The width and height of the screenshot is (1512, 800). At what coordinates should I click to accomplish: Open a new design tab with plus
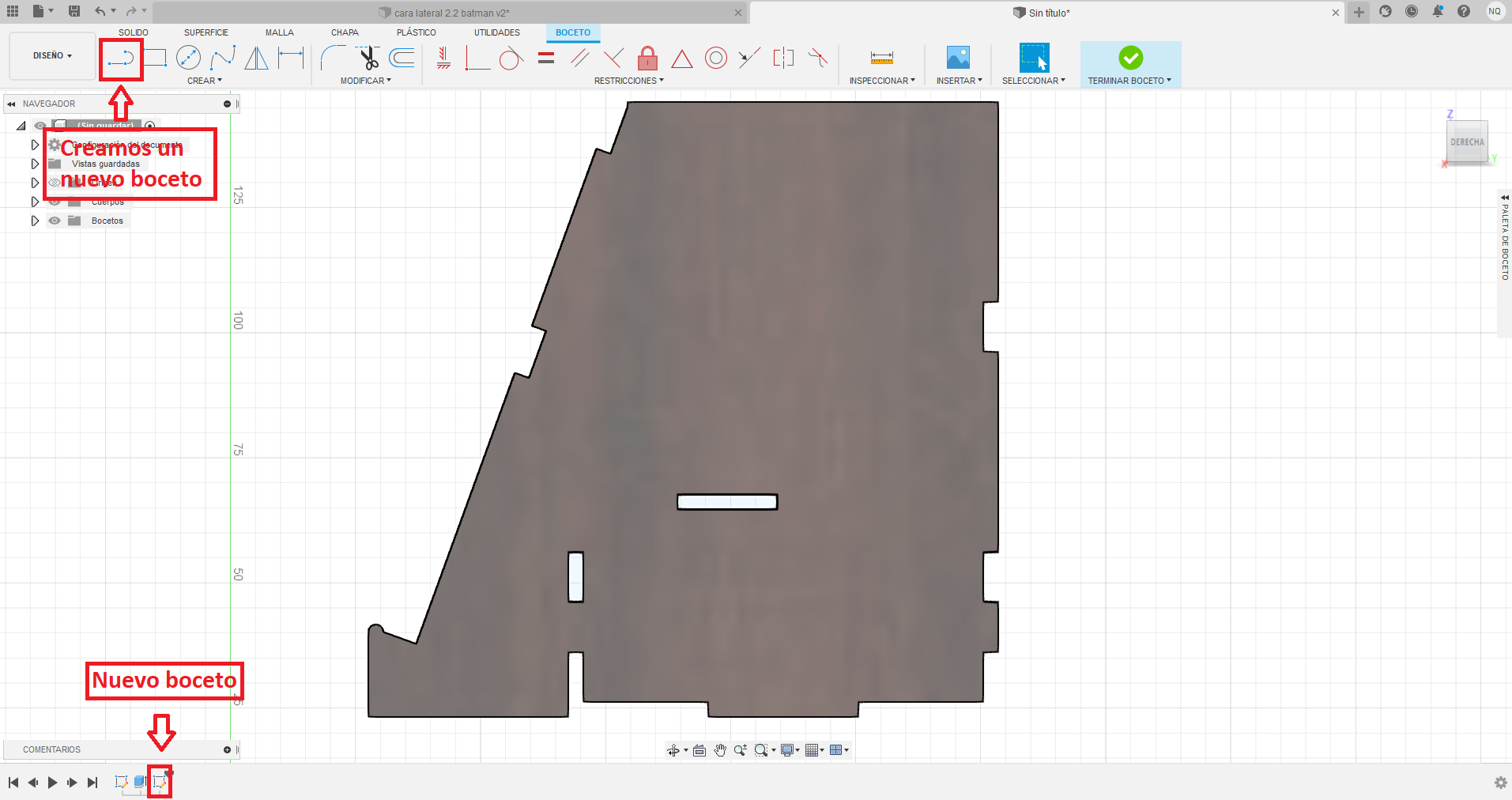(1359, 12)
